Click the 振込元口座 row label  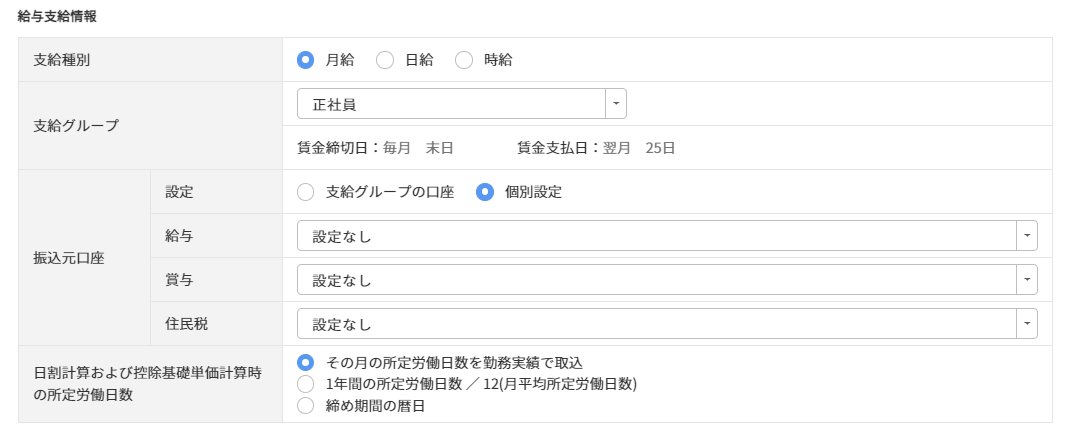pos(63,258)
